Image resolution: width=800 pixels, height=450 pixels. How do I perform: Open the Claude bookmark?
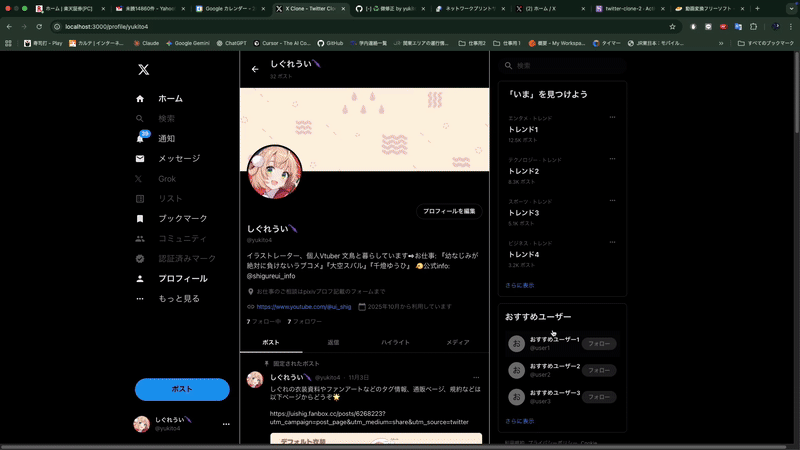tap(146, 43)
